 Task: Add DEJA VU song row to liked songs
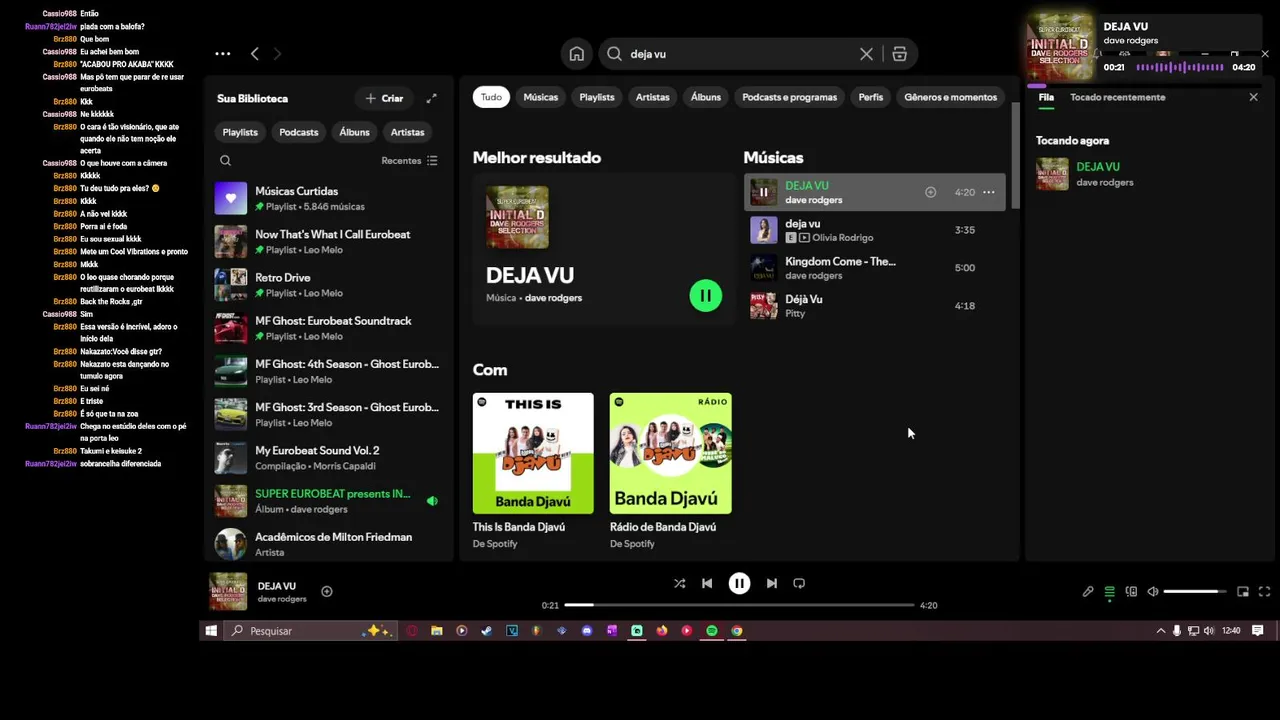coord(930,192)
